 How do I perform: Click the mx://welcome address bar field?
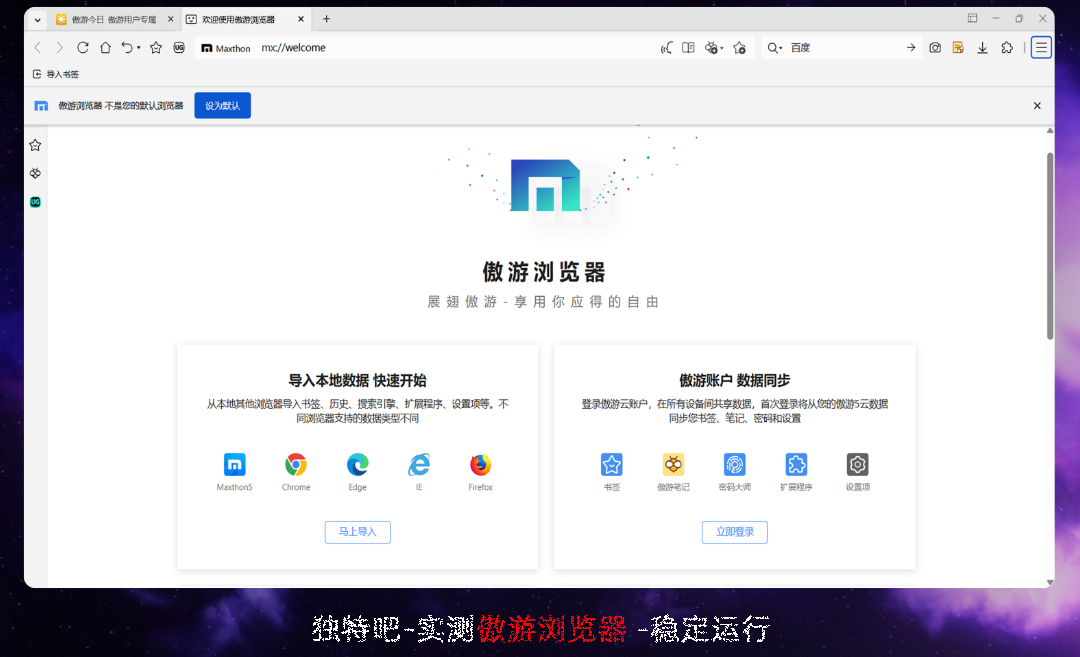point(450,47)
